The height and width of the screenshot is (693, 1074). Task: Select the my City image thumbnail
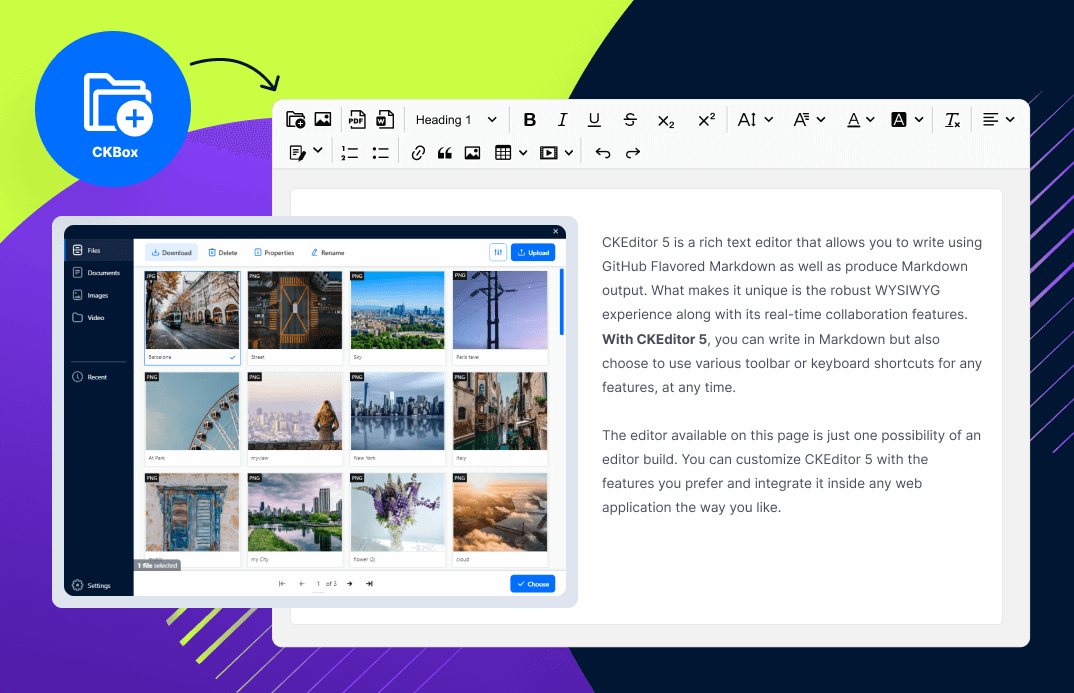click(x=295, y=512)
